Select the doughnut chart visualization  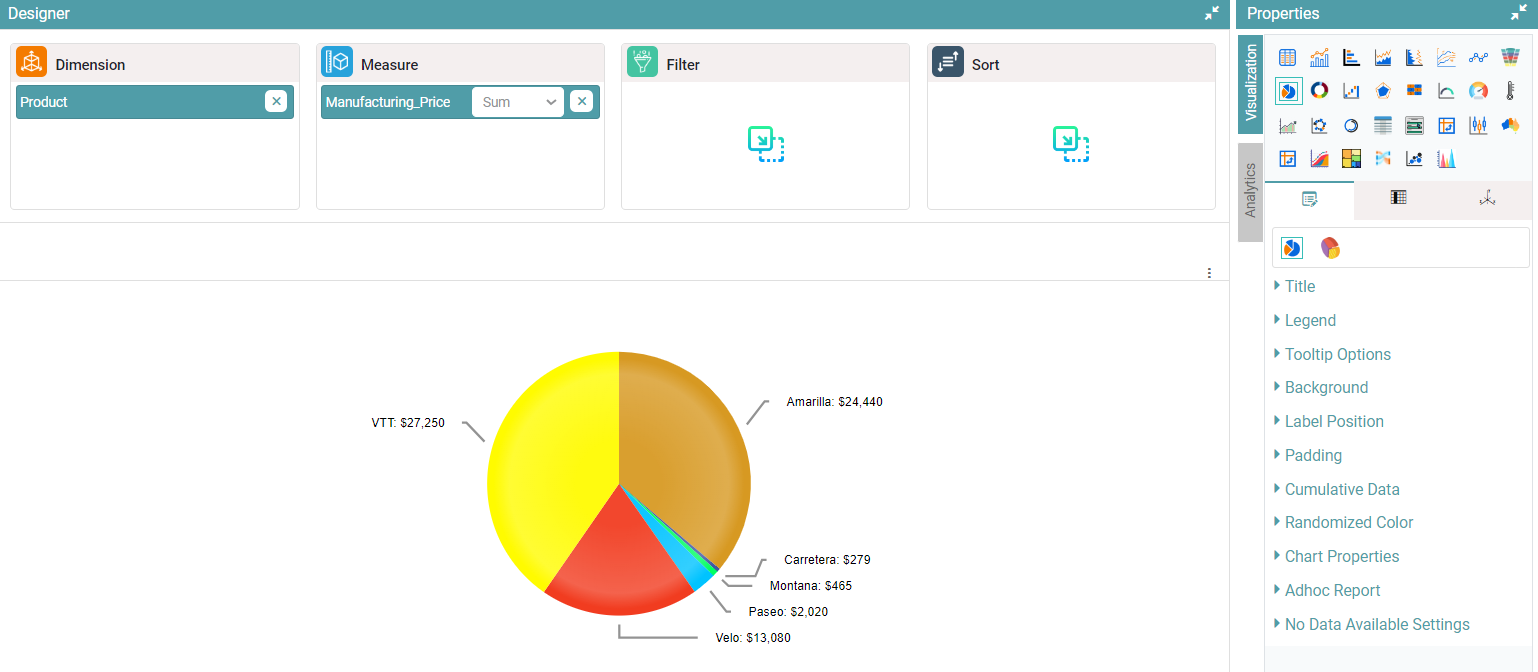point(1319,91)
